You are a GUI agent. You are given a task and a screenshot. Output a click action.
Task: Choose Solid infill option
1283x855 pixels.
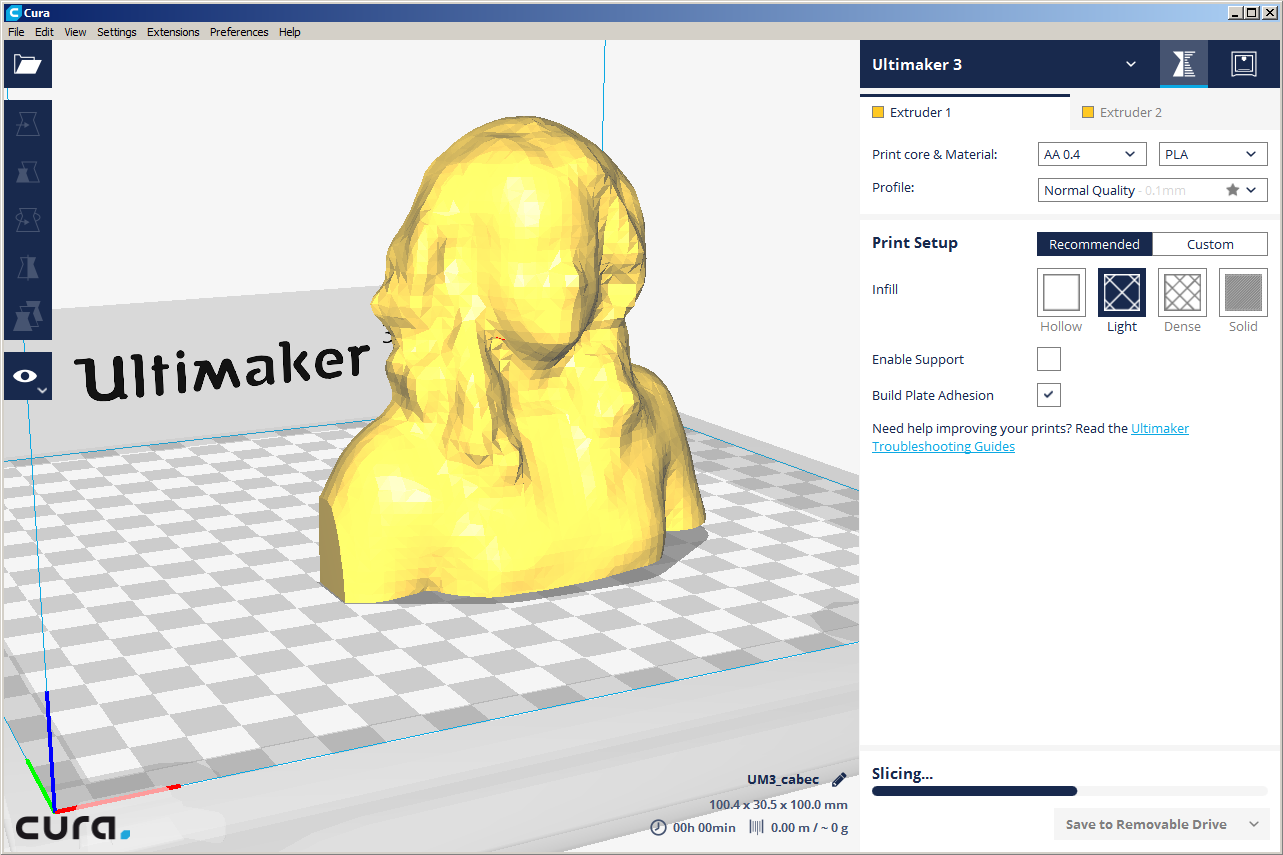point(1243,293)
